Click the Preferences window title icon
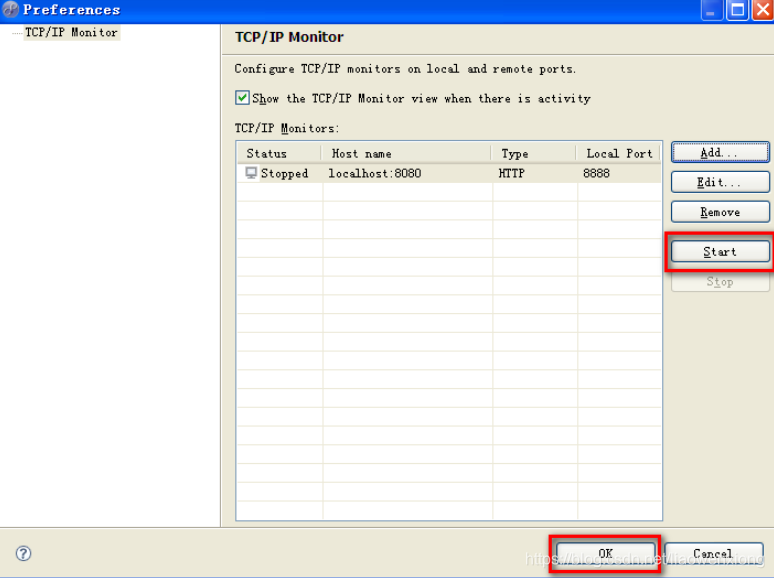 click(10, 9)
